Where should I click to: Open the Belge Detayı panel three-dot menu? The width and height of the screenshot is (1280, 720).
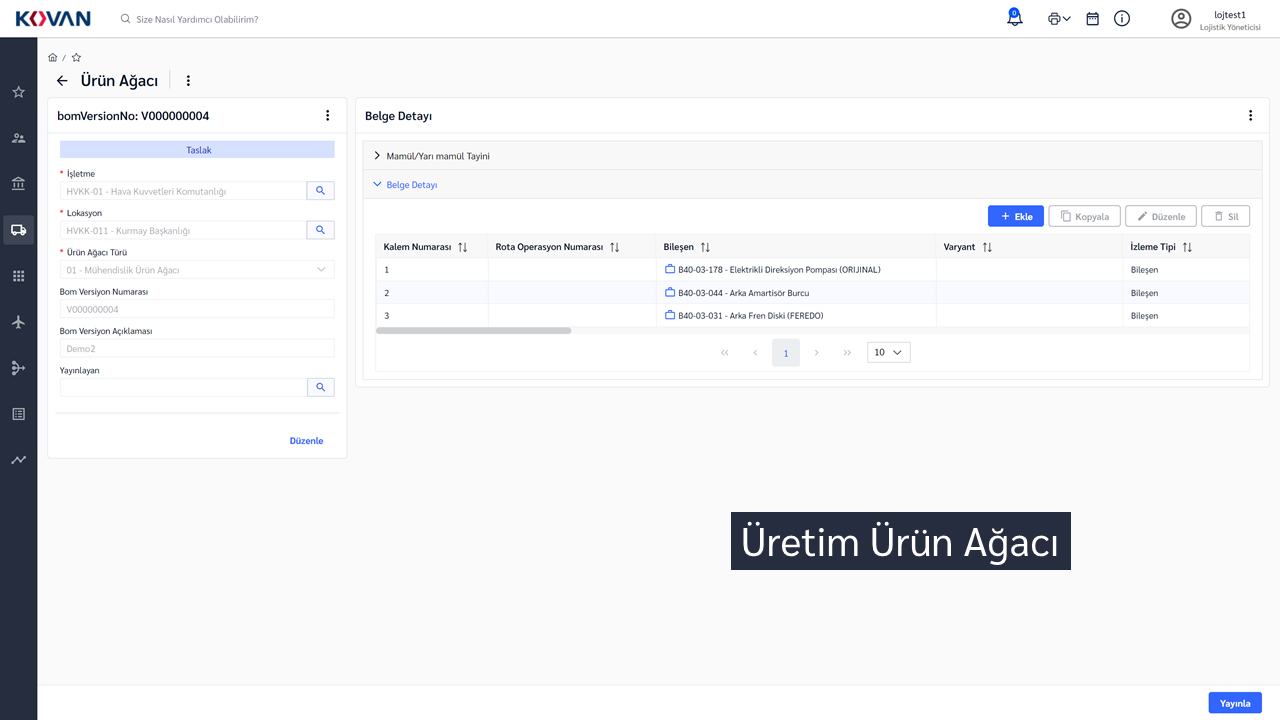point(1250,116)
